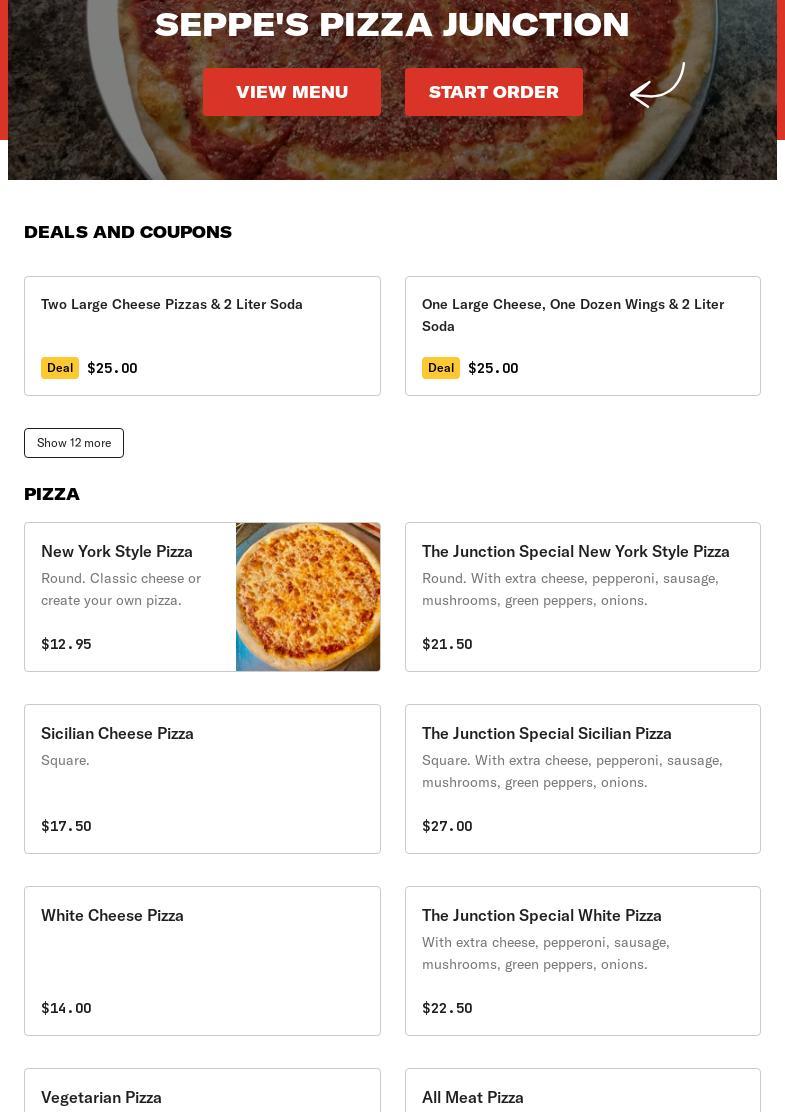Select New York Style Pizza title
This screenshot has height=1112, width=785.
(117, 551)
